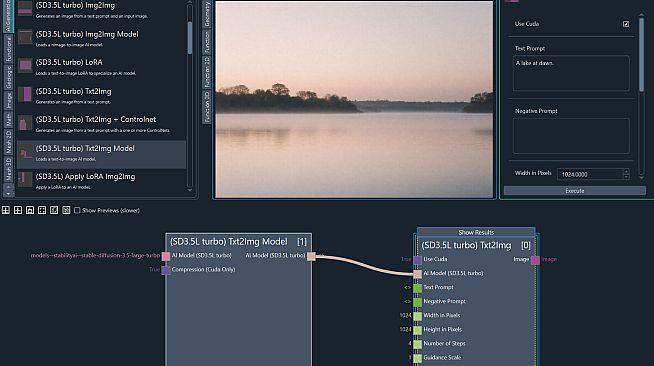Click the second layout icon in graph toolbar
654x366 pixels.
[18, 210]
